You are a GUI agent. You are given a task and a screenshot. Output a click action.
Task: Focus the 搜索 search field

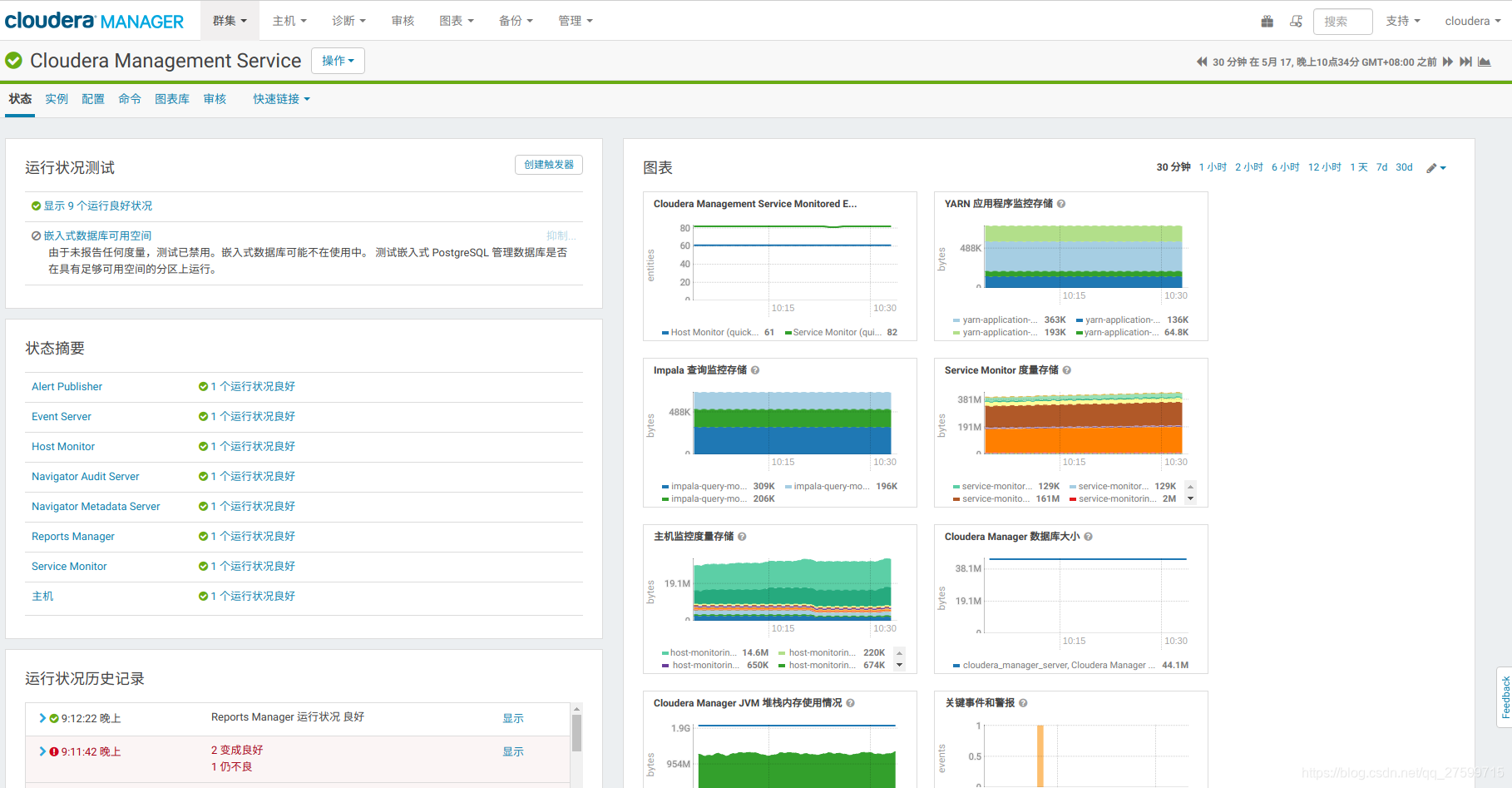[1342, 22]
